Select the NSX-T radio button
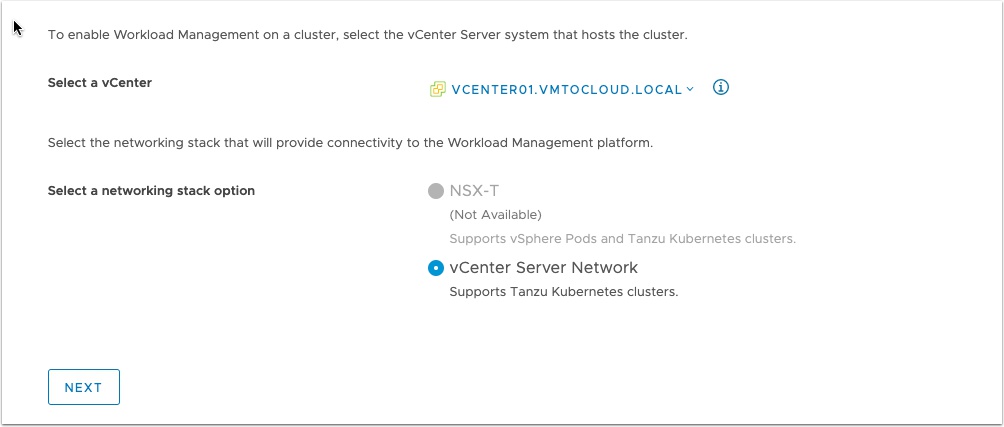The image size is (1004, 427). click(436, 191)
